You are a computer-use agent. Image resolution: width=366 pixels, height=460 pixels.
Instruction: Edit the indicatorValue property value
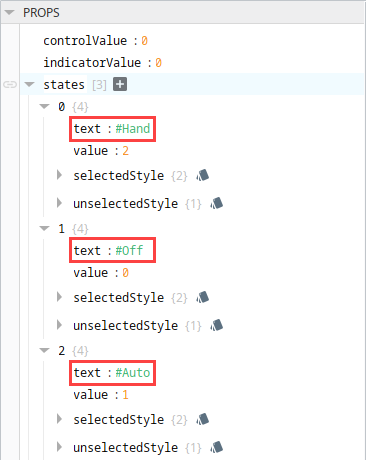tap(158, 63)
